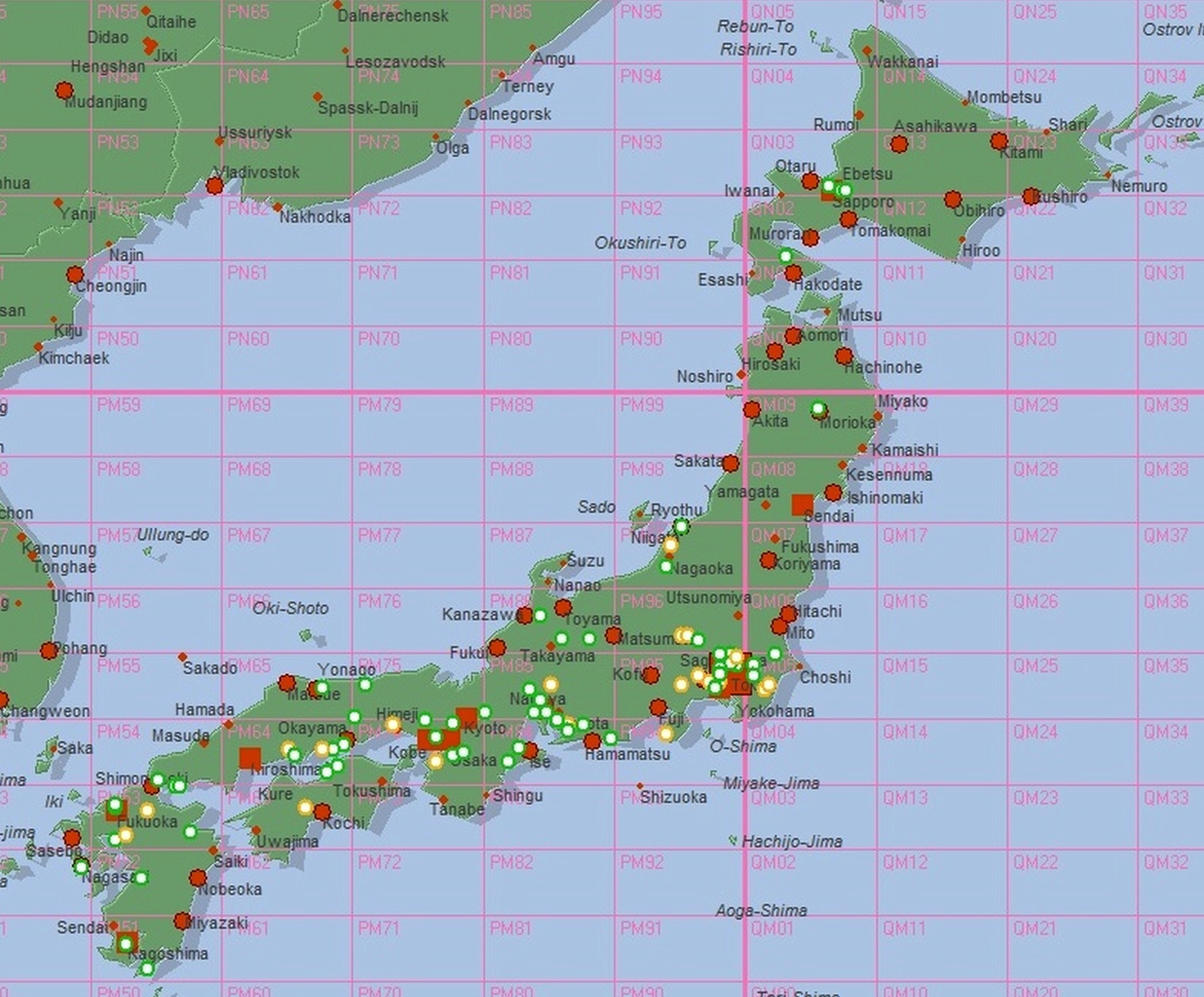Click the green station marker near Morioka
This screenshot has height=997, width=1204.
818,409
